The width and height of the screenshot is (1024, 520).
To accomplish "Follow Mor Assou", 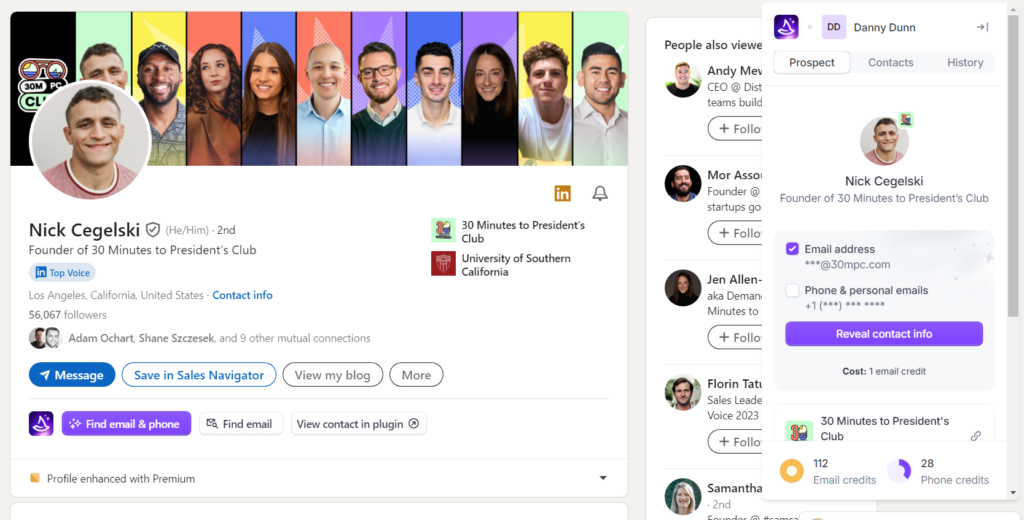I will tap(736, 233).
